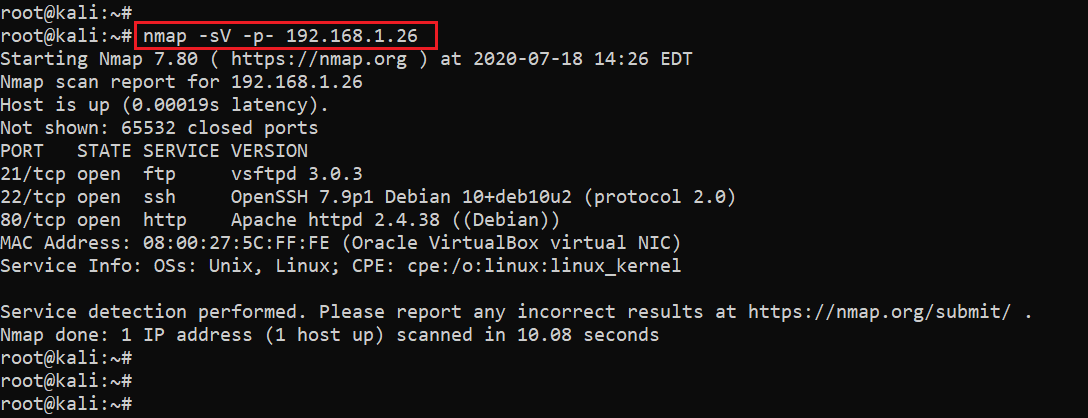Click the STATE column header
The height and width of the screenshot is (418, 1088).
[104, 151]
